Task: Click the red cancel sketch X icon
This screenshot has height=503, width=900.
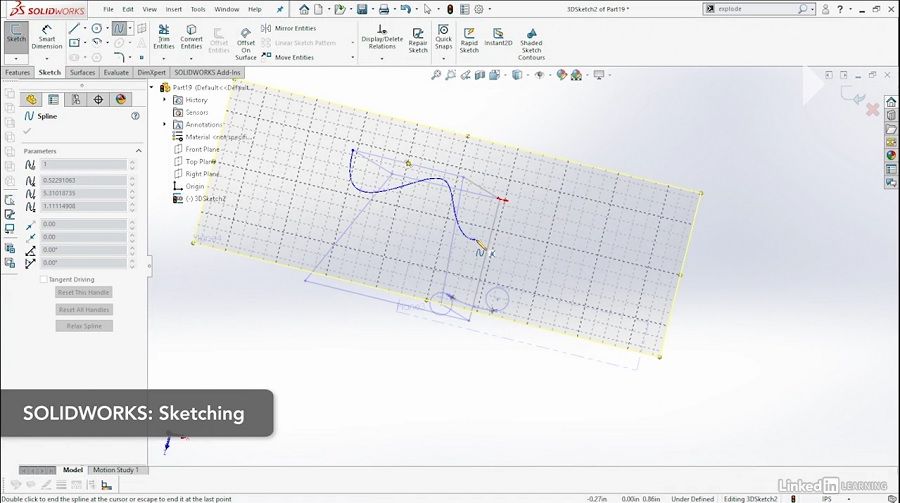Action: point(872,109)
